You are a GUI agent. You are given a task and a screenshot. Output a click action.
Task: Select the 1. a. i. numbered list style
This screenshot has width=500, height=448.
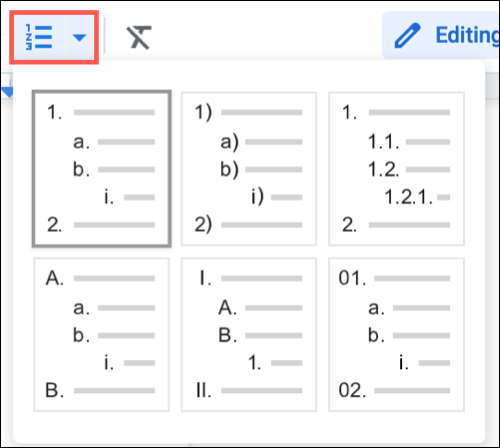click(102, 169)
